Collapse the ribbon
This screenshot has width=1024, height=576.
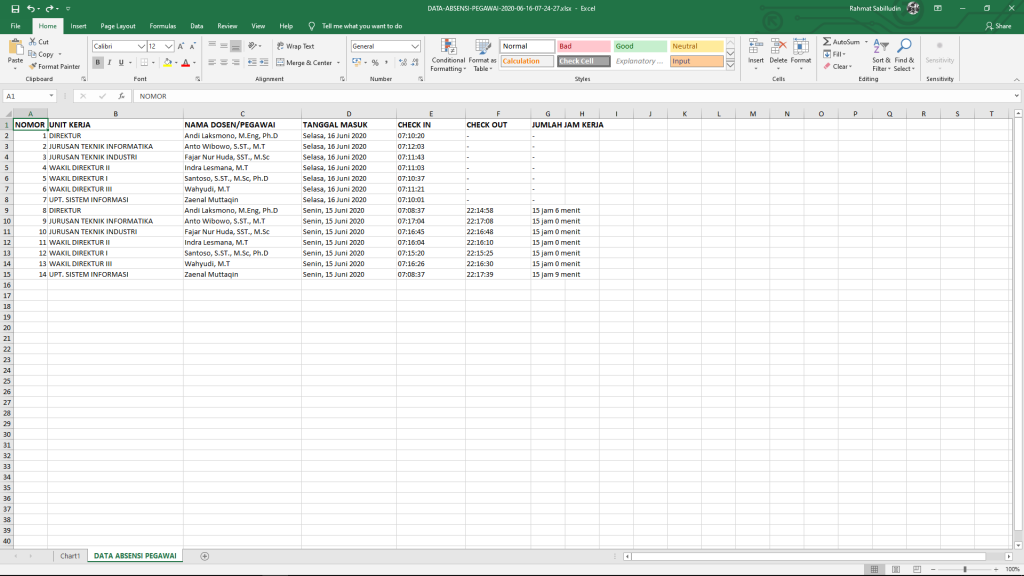pyautogui.click(x=1016, y=79)
